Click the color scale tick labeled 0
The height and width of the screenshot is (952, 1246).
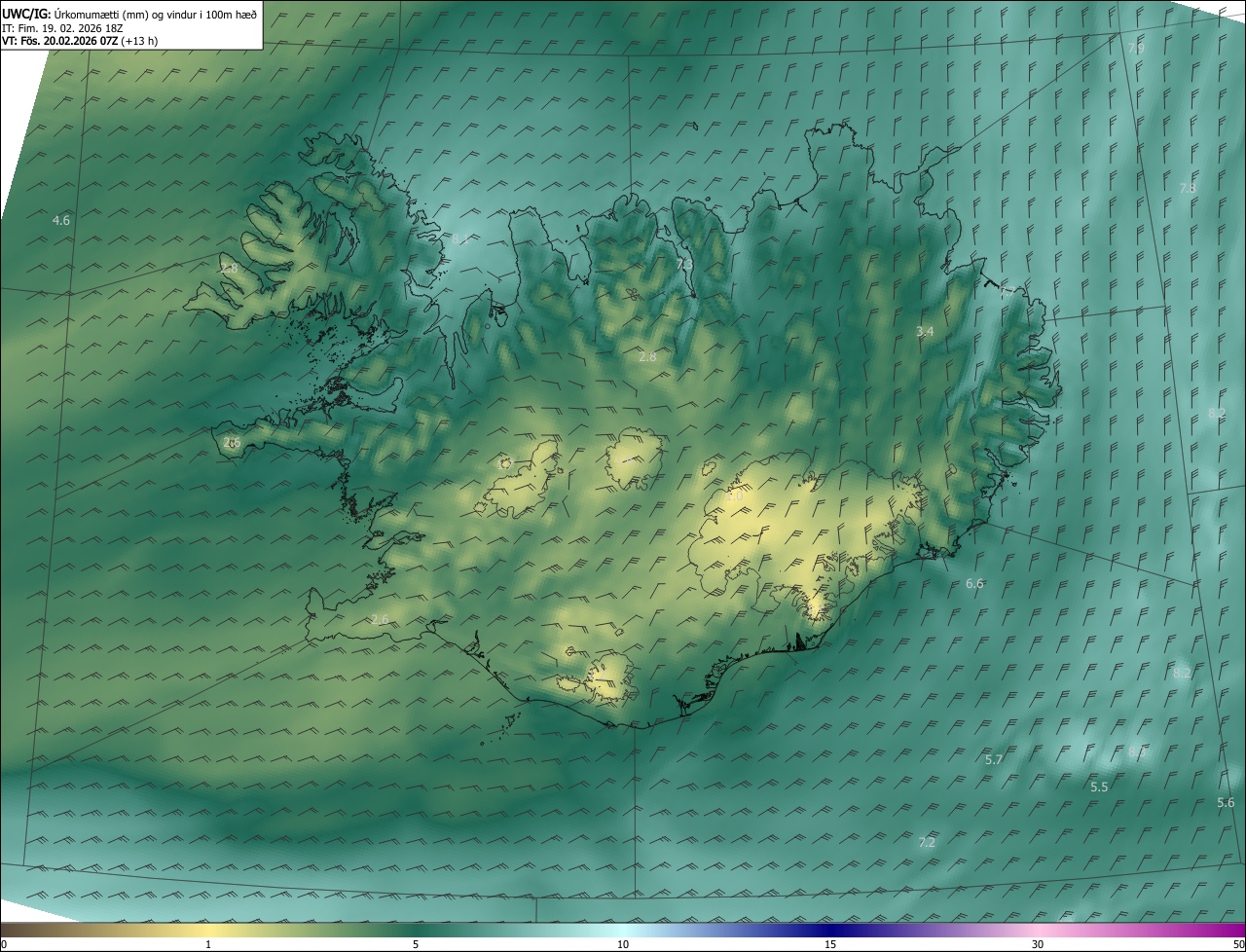[x=3, y=944]
